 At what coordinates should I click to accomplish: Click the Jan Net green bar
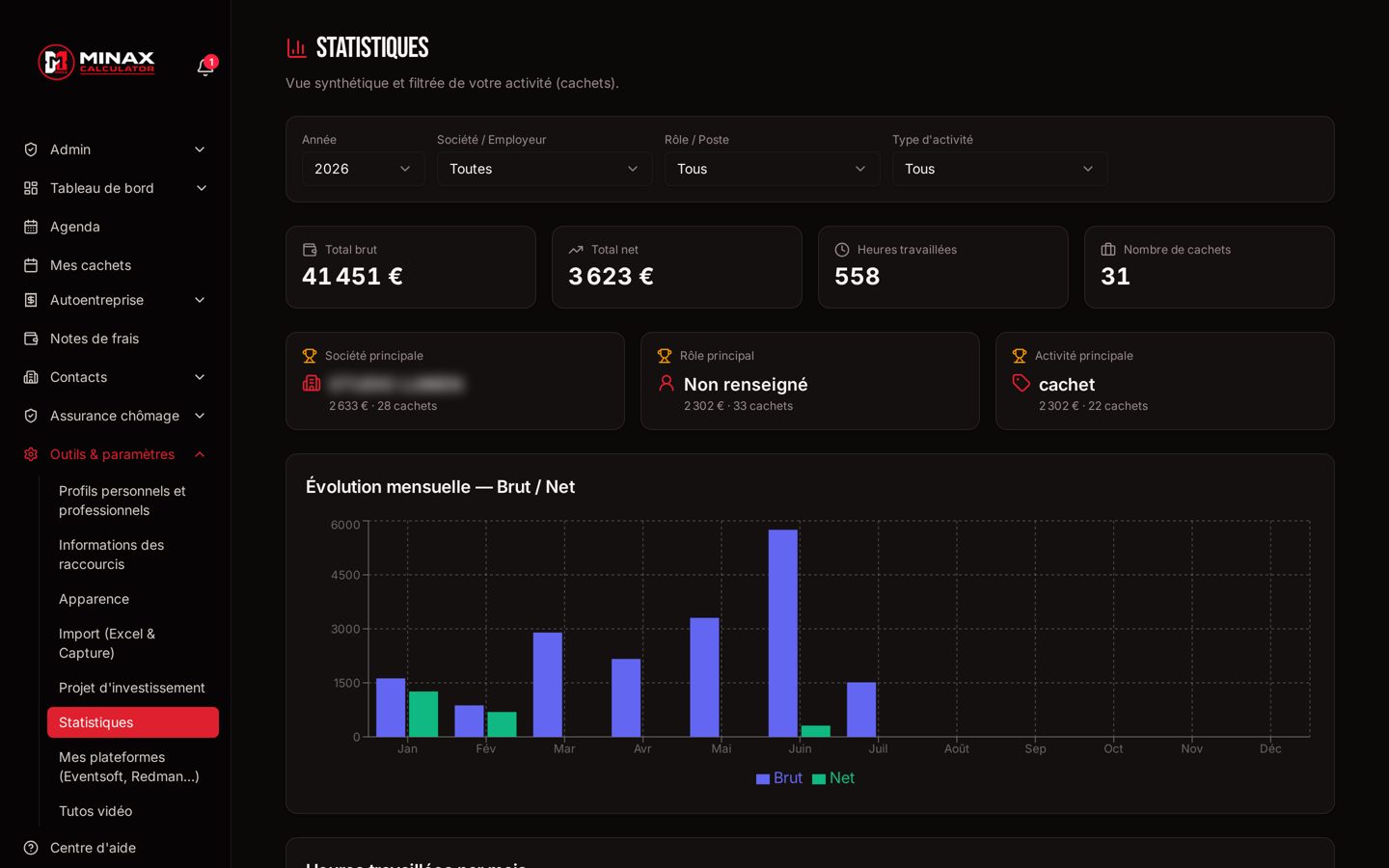(x=423, y=715)
